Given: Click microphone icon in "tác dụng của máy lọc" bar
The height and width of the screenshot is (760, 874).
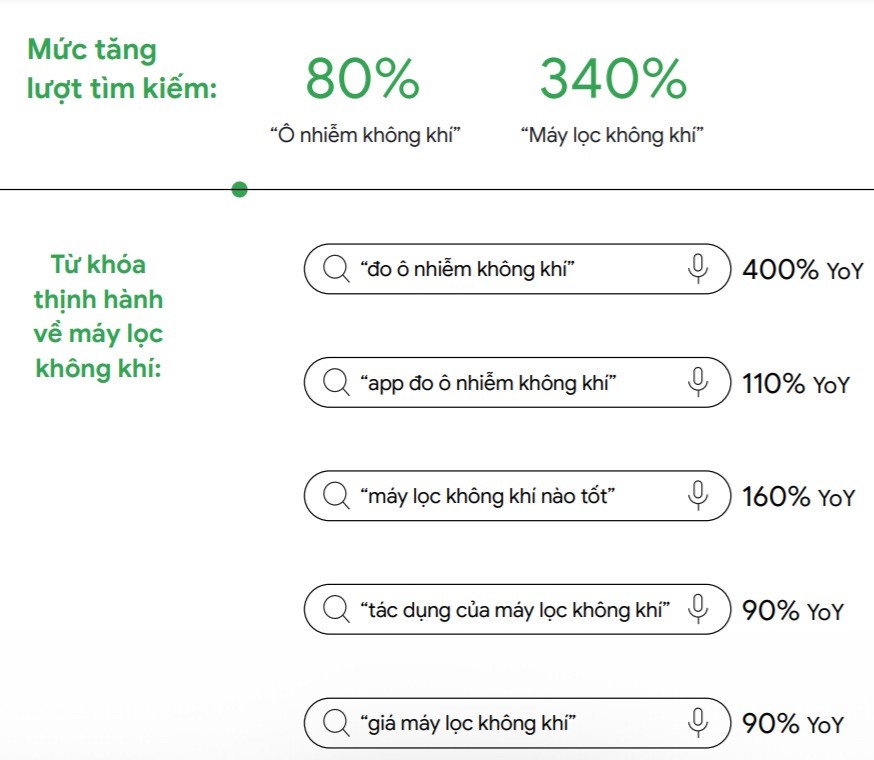Looking at the screenshot, I should coord(698,608).
